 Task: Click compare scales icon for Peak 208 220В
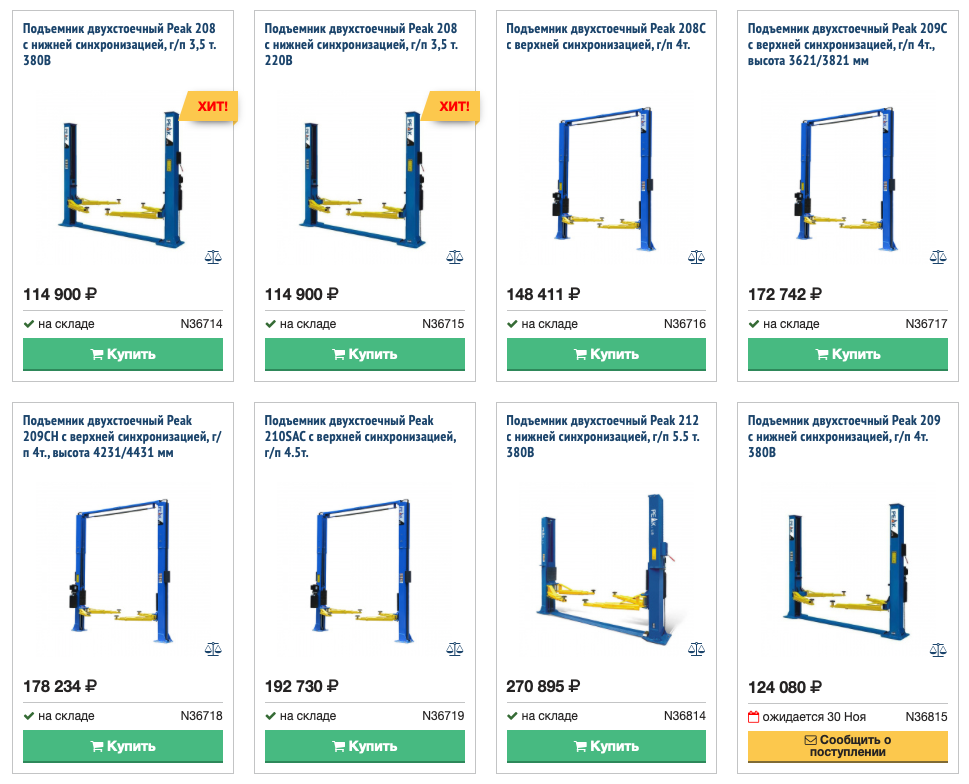(454, 257)
